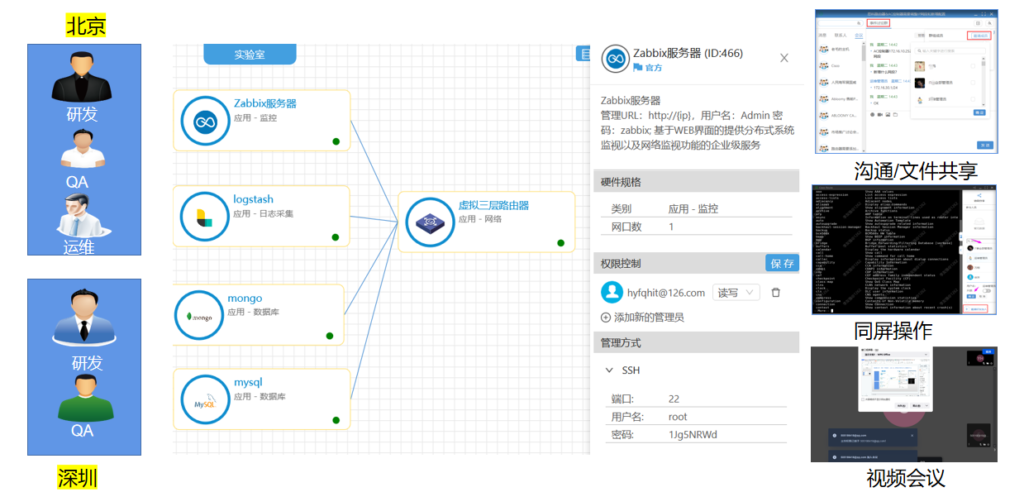1024x492 pixels.
Task: Click the green status dot on mongo
Action: click(330, 336)
